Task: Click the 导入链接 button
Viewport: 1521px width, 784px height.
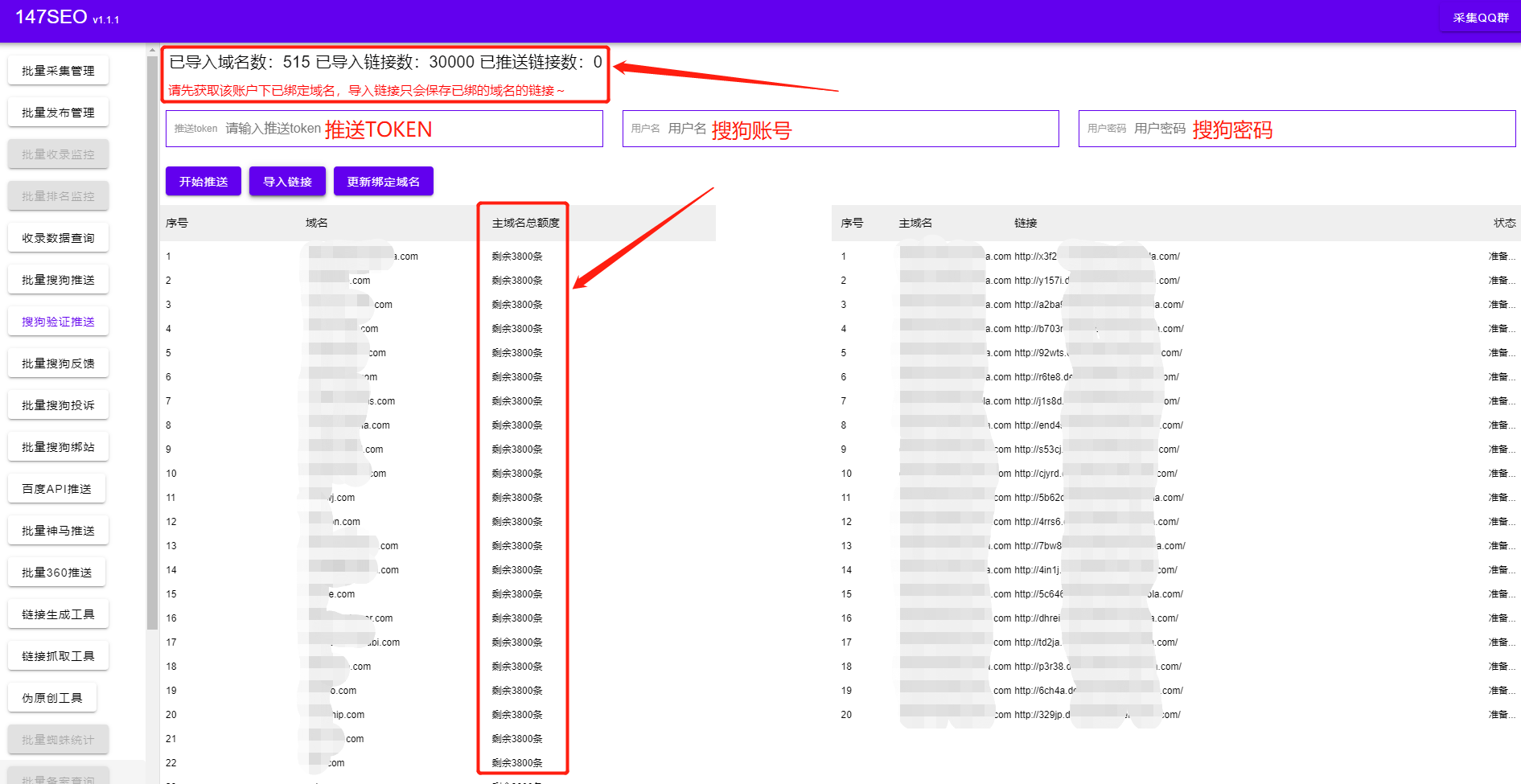Action: (x=287, y=182)
